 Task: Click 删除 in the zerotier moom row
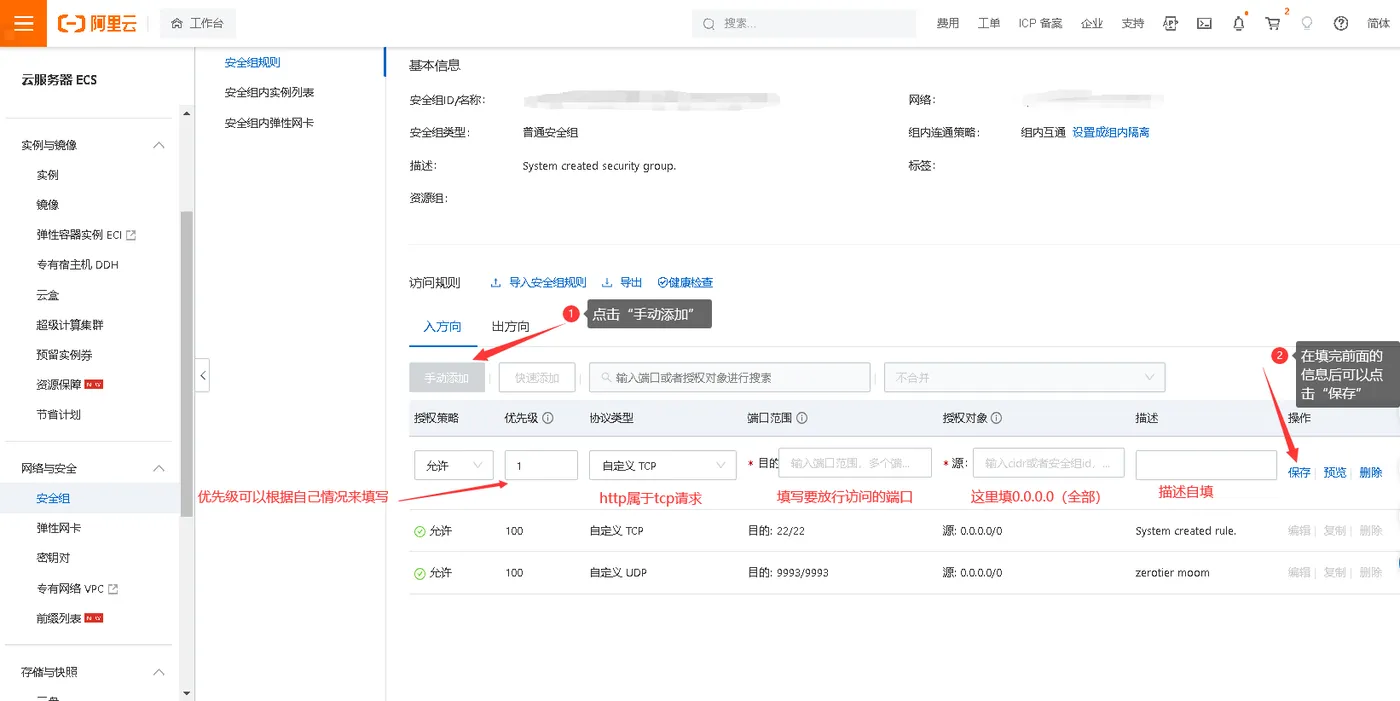[x=1370, y=573]
